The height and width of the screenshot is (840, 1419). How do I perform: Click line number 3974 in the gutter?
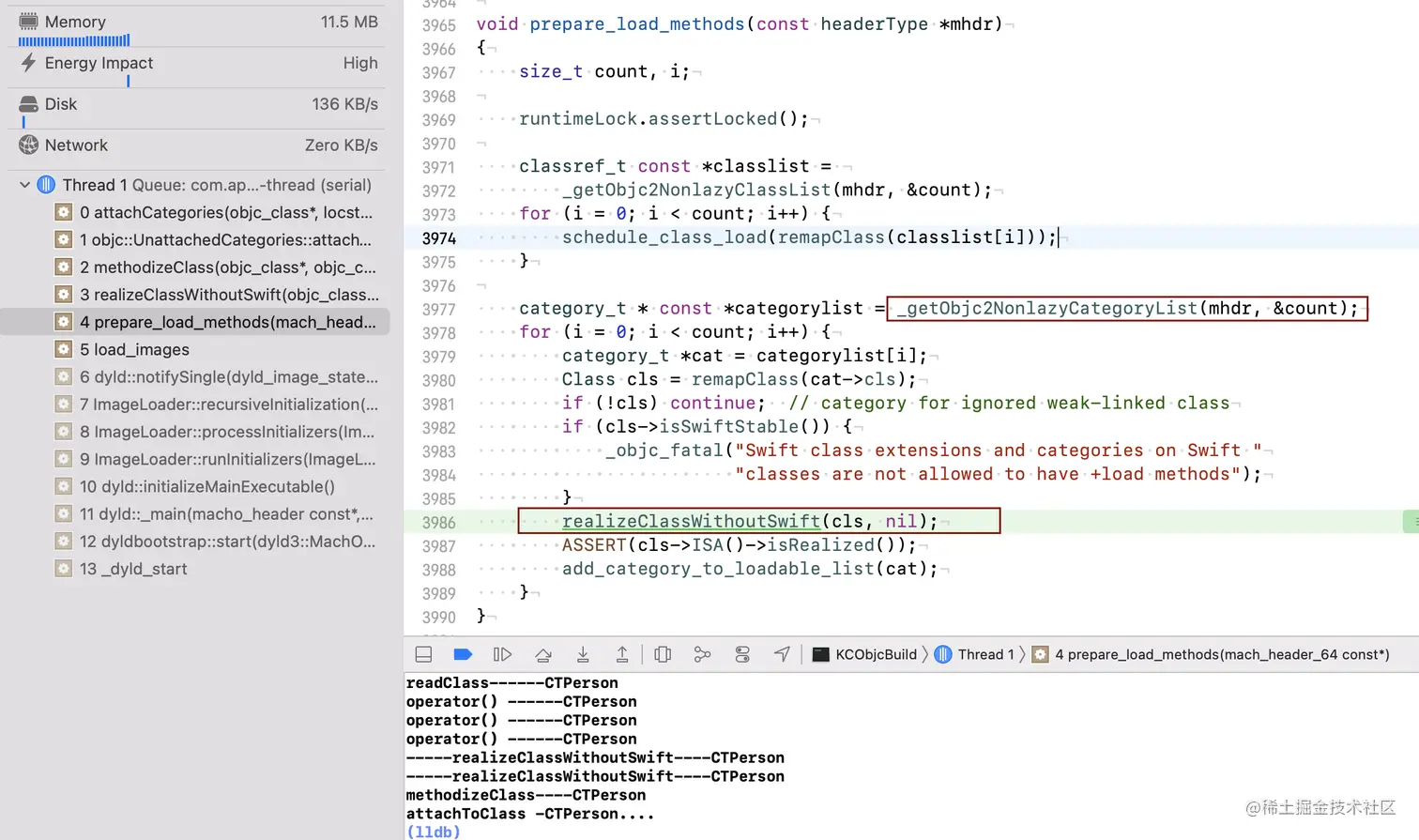point(438,238)
